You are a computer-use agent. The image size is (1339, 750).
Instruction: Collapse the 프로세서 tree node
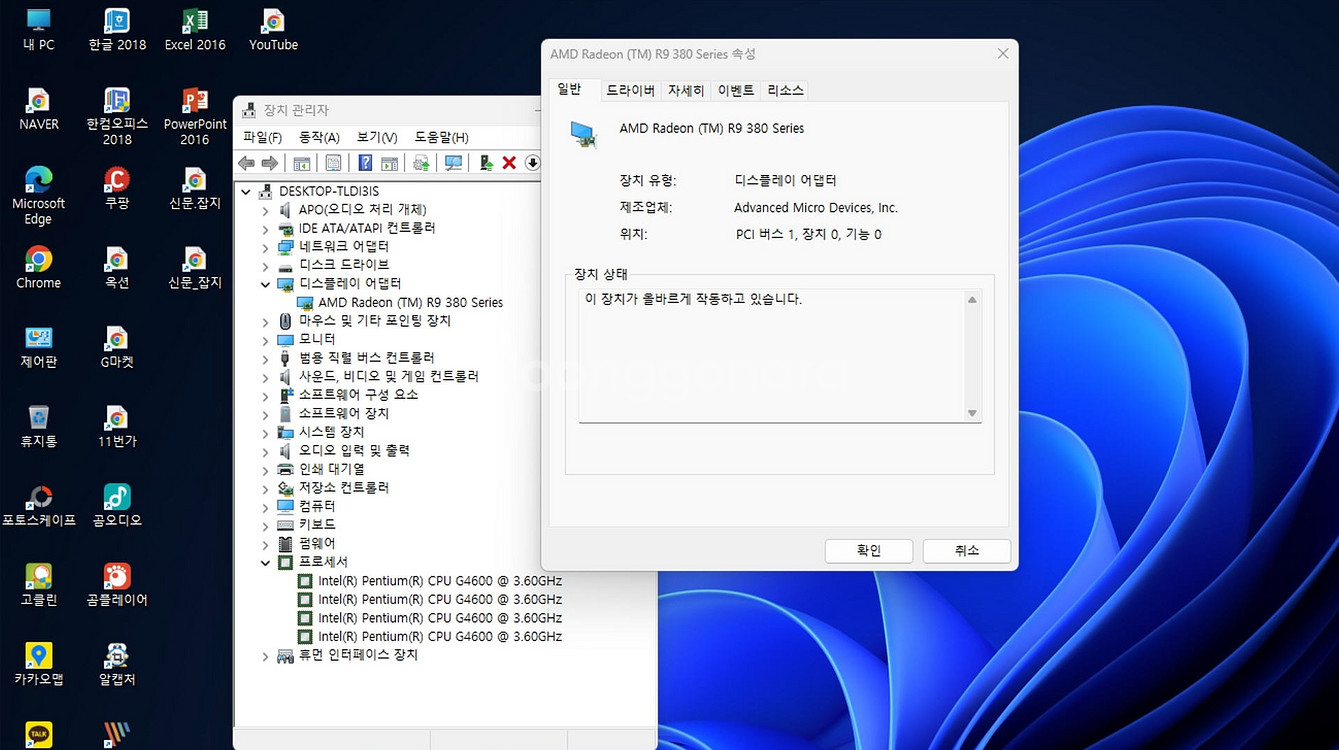point(265,563)
